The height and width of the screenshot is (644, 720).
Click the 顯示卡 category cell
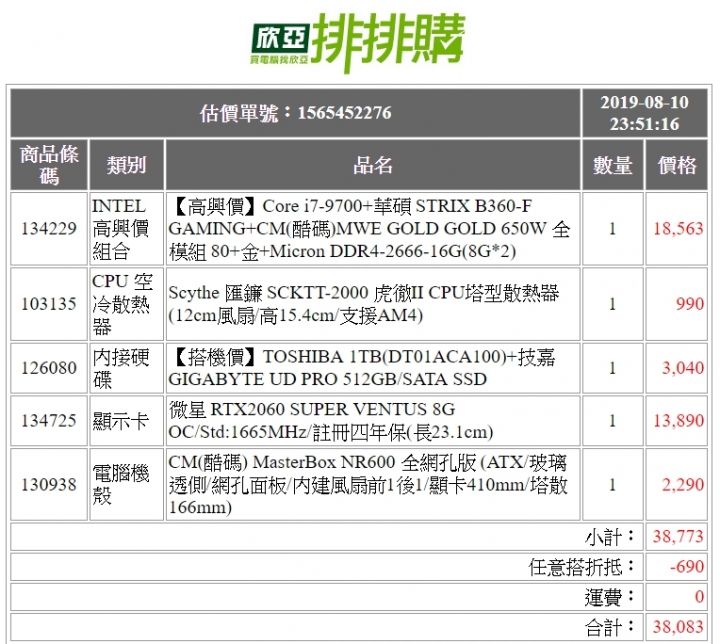coord(127,421)
